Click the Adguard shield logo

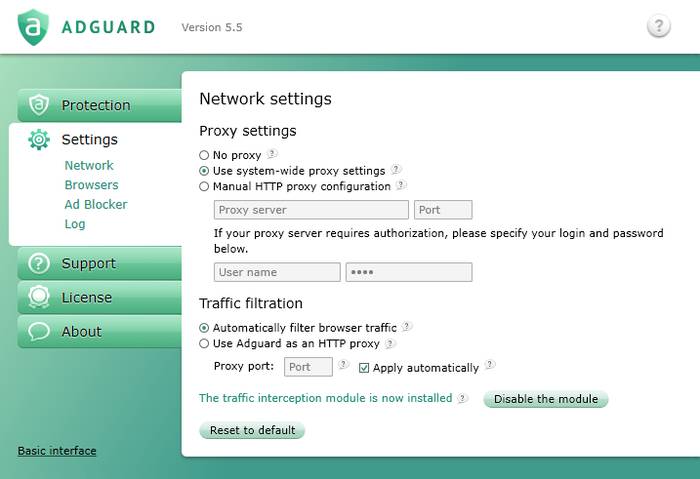click(33, 27)
